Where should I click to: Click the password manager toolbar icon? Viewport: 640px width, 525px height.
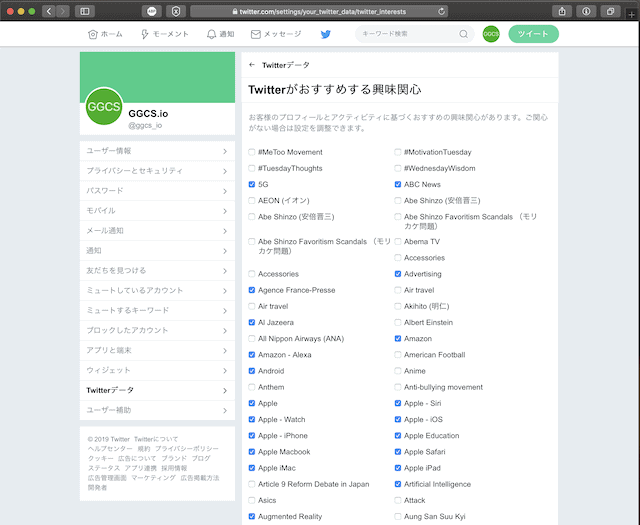(586, 11)
